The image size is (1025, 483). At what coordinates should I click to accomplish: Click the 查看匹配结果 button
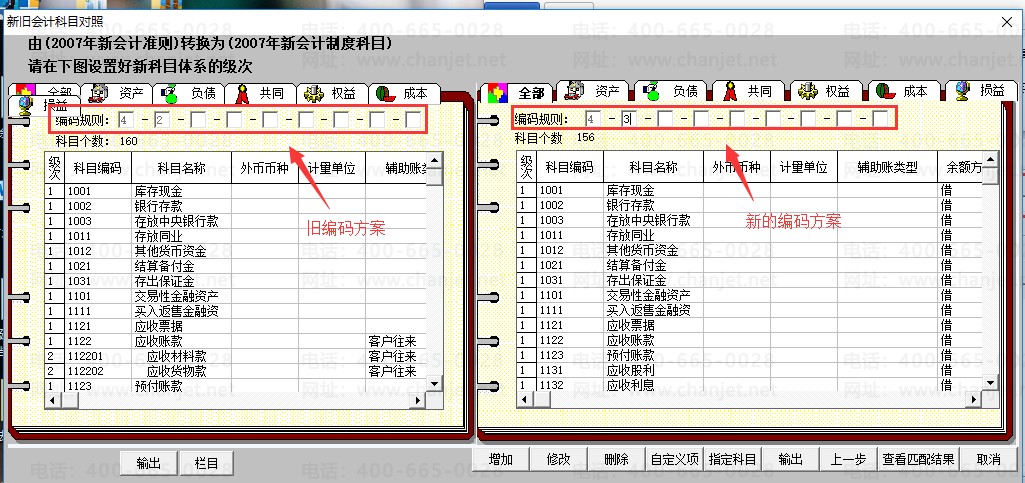(x=918, y=459)
